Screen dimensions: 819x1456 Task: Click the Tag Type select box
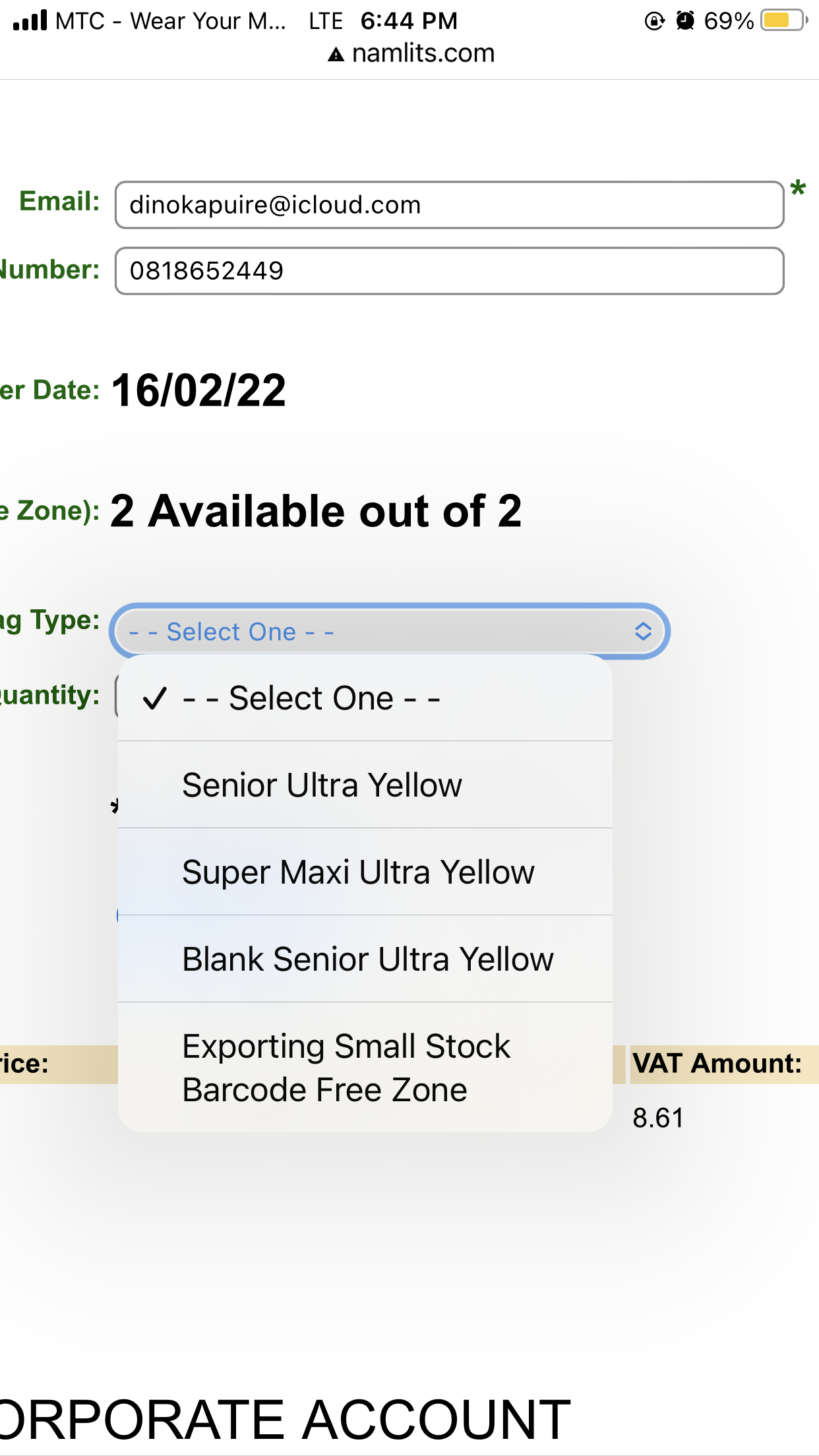click(x=389, y=632)
